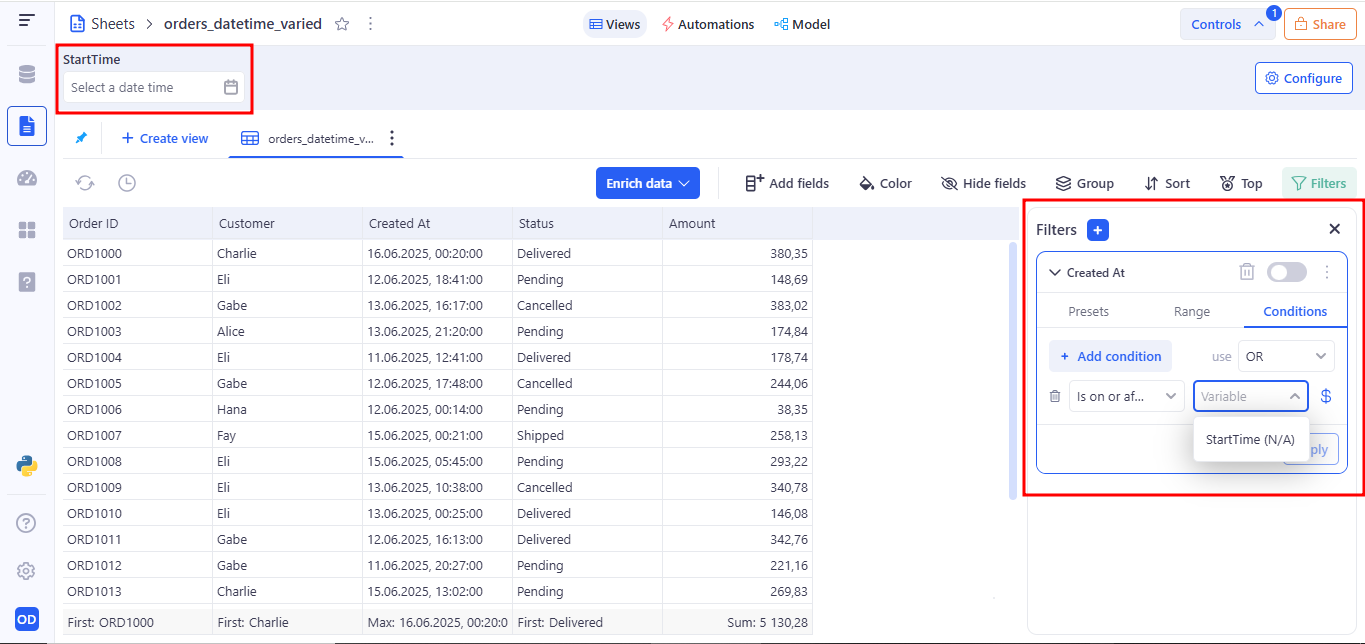Open the OR logic operator dropdown
Image resolution: width=1365 pixels, height=644 pixels.
point(1286,356)
